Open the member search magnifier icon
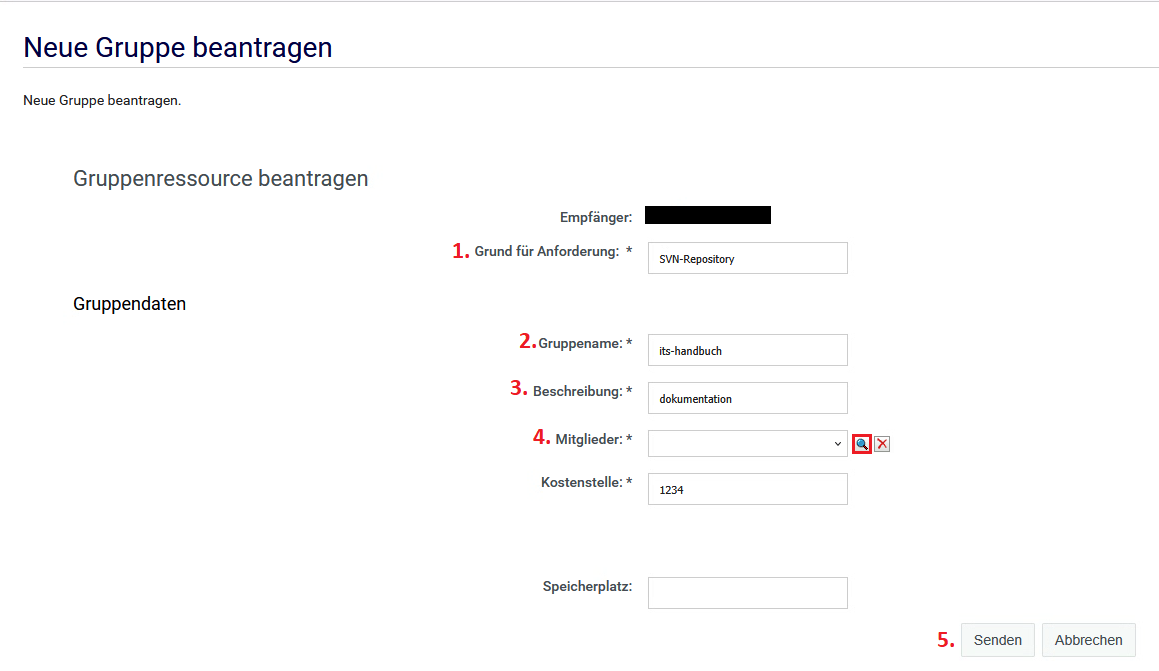 coord(862,444)
